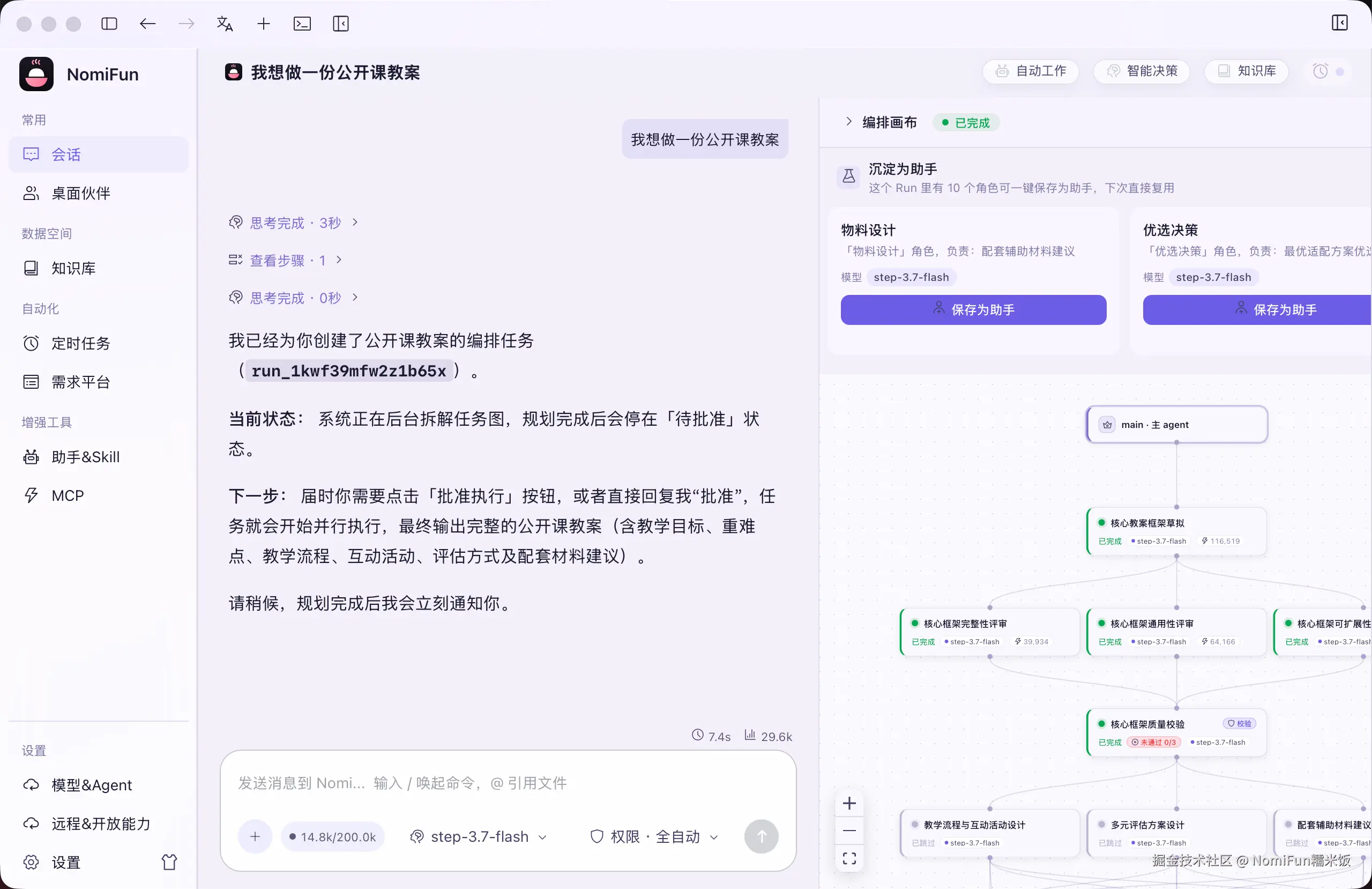Viewport: 1372px width, 889px height.
Task: Click the step-3.7-flash tag under 物料设计
Action: (912, 277)
